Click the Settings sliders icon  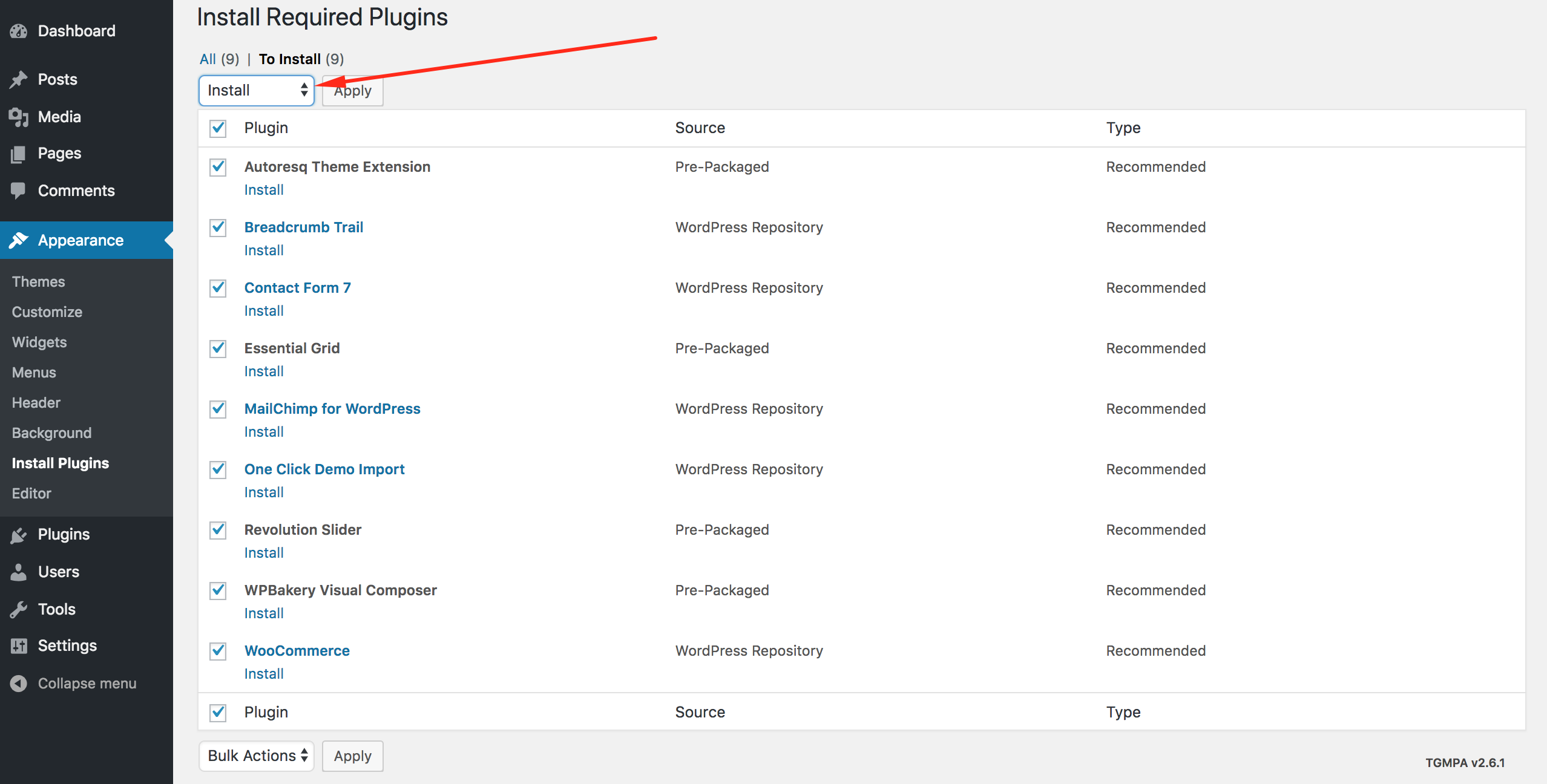(19, 646)
